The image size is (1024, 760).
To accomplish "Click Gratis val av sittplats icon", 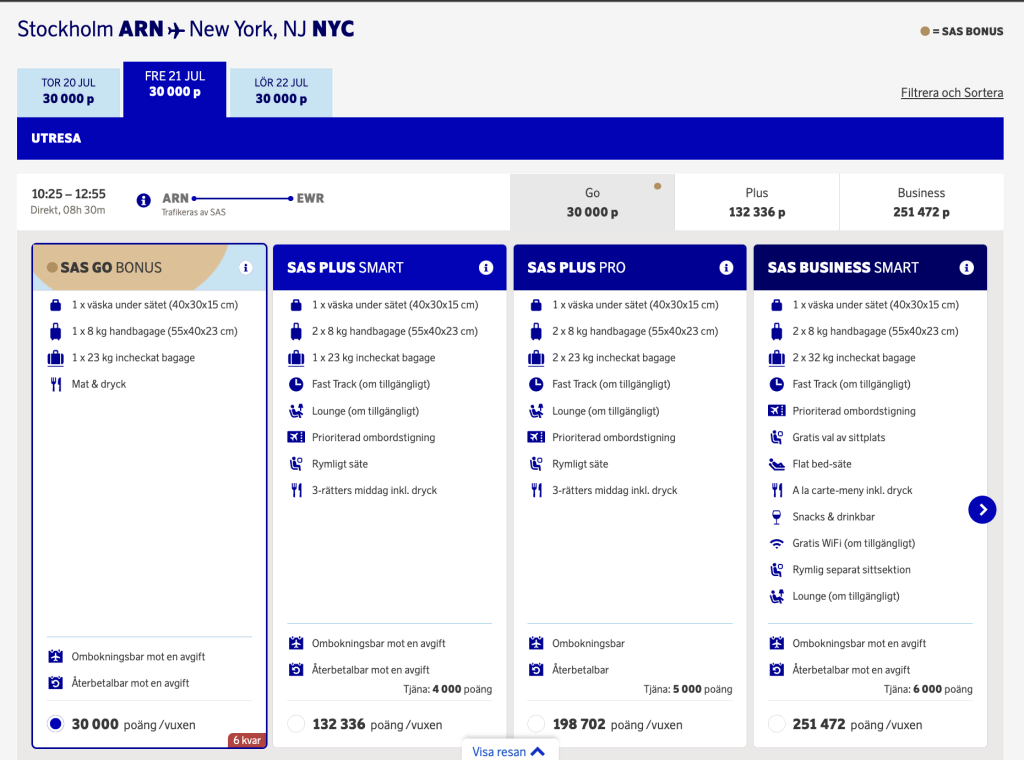I will (x=776, y=437).
